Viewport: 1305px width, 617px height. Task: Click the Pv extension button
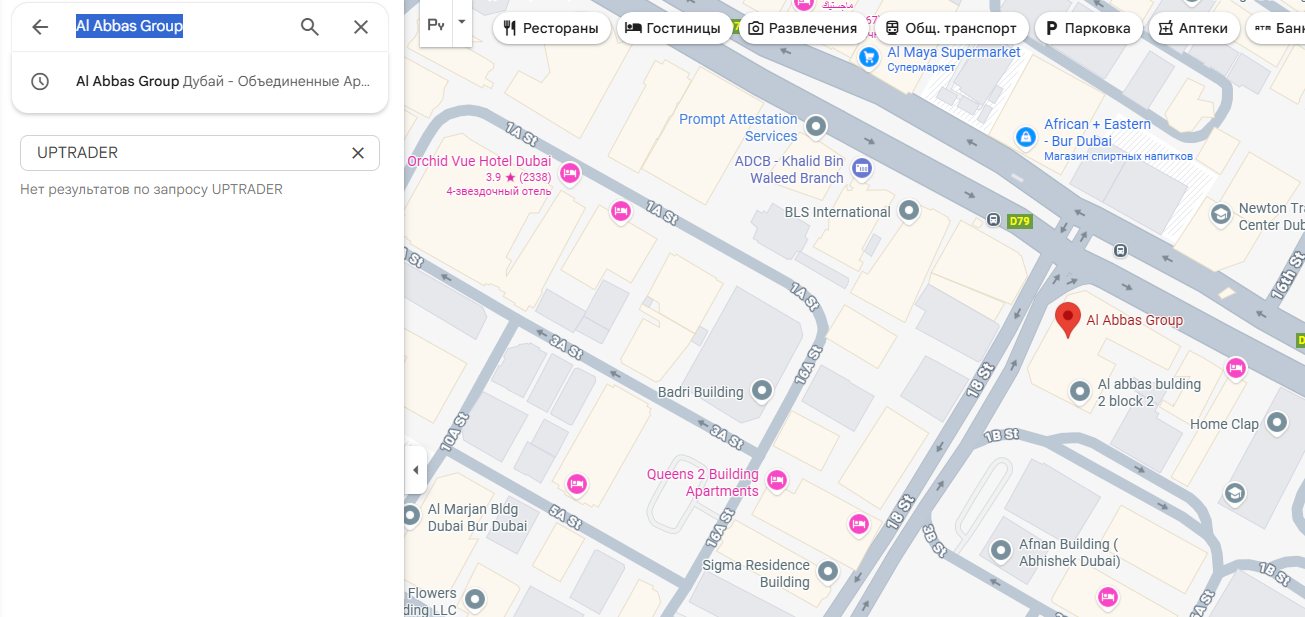436,24
